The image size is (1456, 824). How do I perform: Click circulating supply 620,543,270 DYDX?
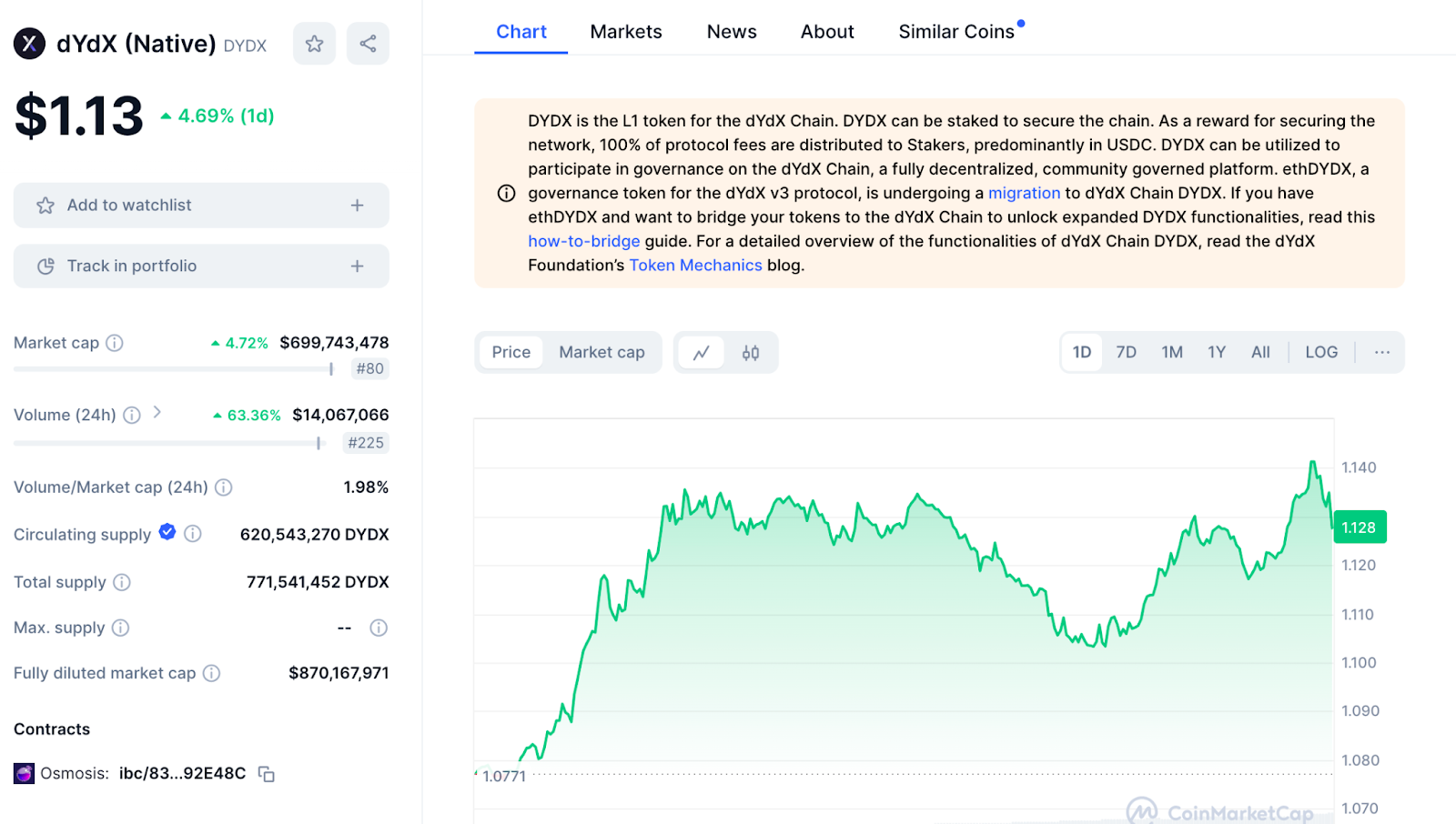[315, 535]
